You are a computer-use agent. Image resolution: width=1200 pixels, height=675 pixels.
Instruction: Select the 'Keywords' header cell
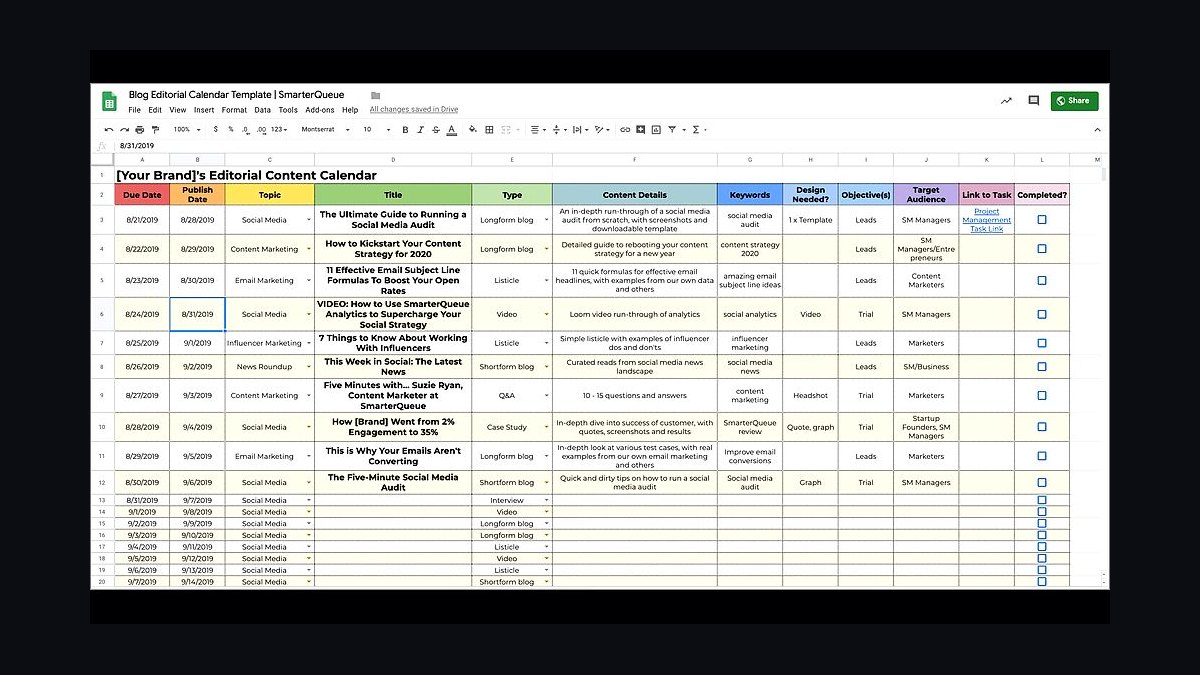750,195
